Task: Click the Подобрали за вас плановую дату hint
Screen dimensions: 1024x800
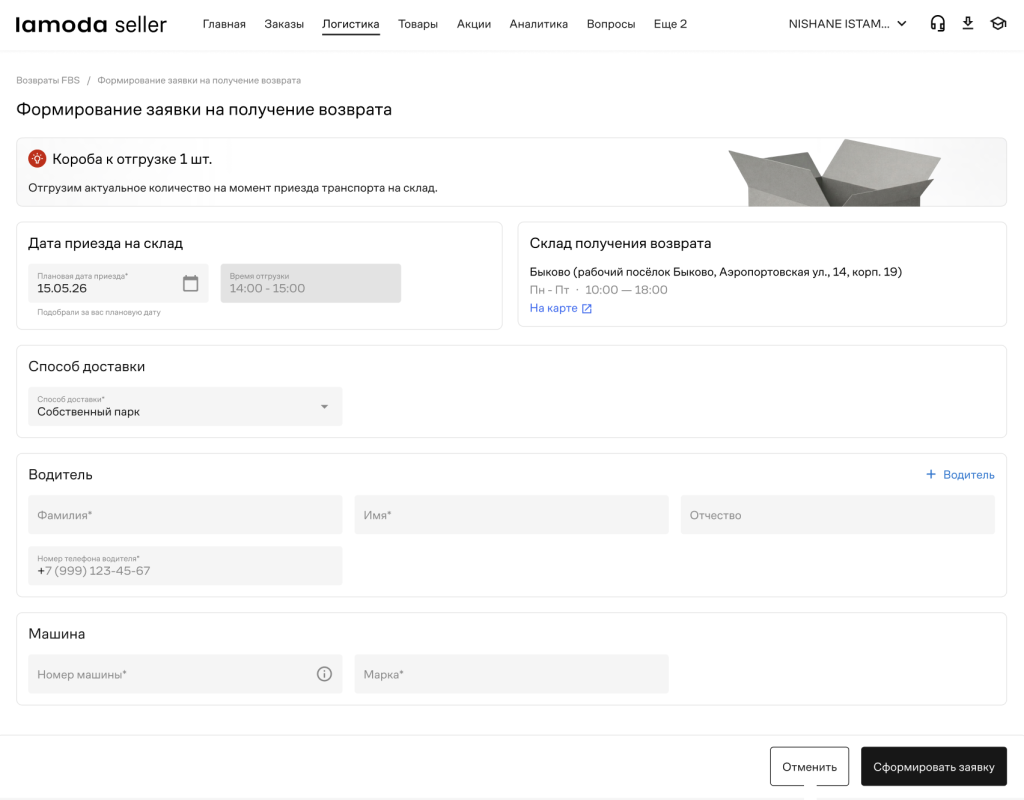Action: click(x=99, y=312)
